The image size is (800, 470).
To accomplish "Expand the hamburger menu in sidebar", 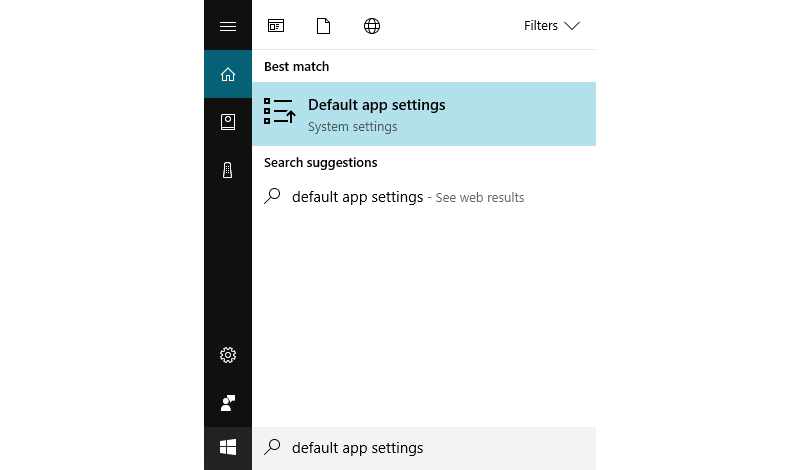I will click(x=228, y=26).
